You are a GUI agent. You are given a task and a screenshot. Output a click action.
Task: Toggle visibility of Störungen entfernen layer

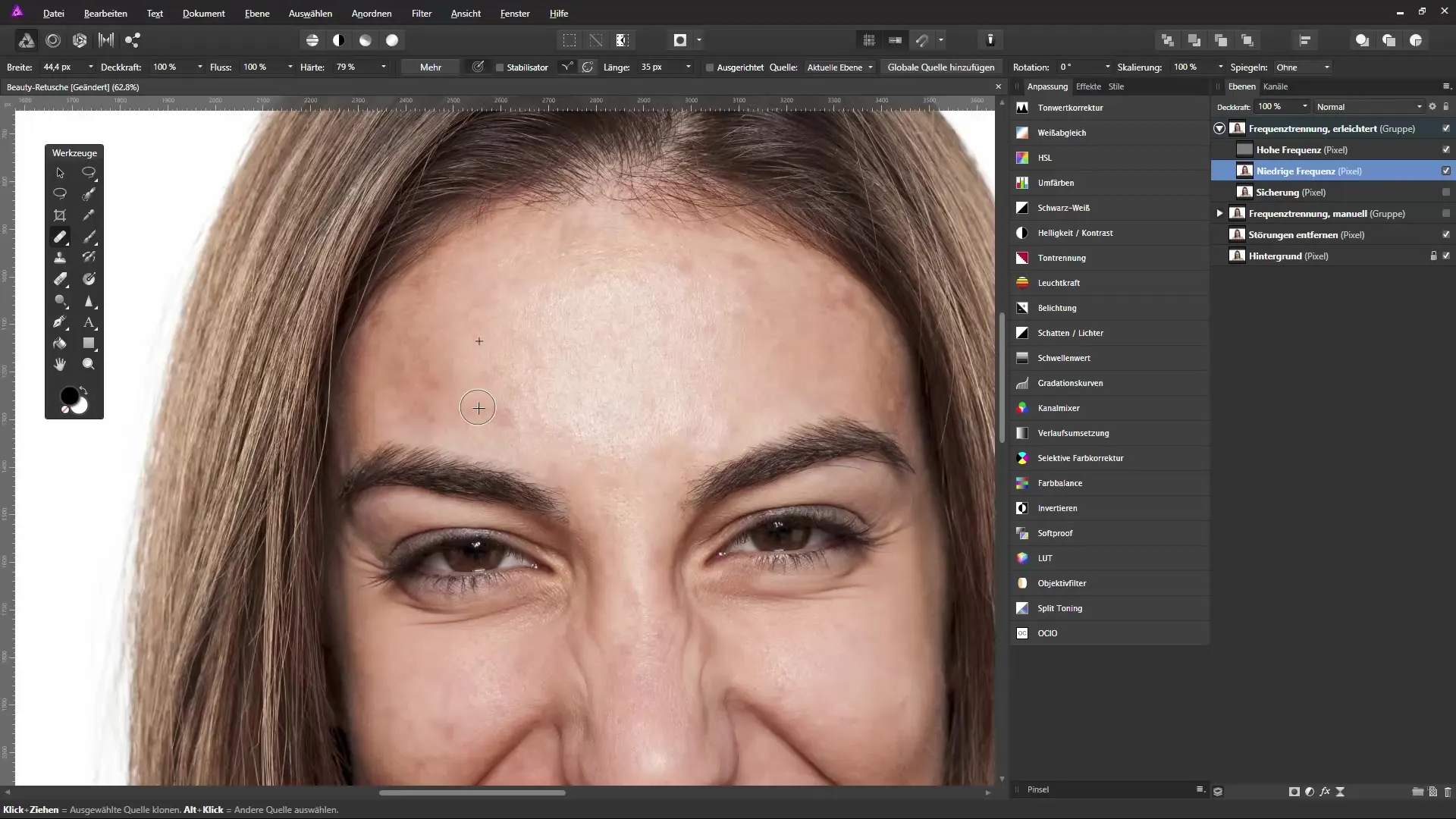[1446, 234]
